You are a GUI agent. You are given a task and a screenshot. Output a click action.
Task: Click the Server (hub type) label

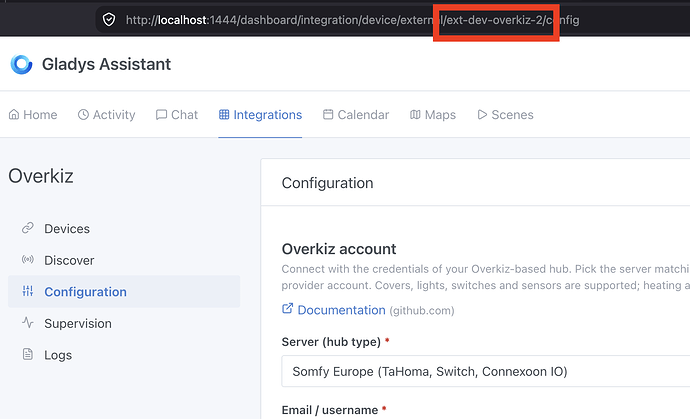(331, 342)
